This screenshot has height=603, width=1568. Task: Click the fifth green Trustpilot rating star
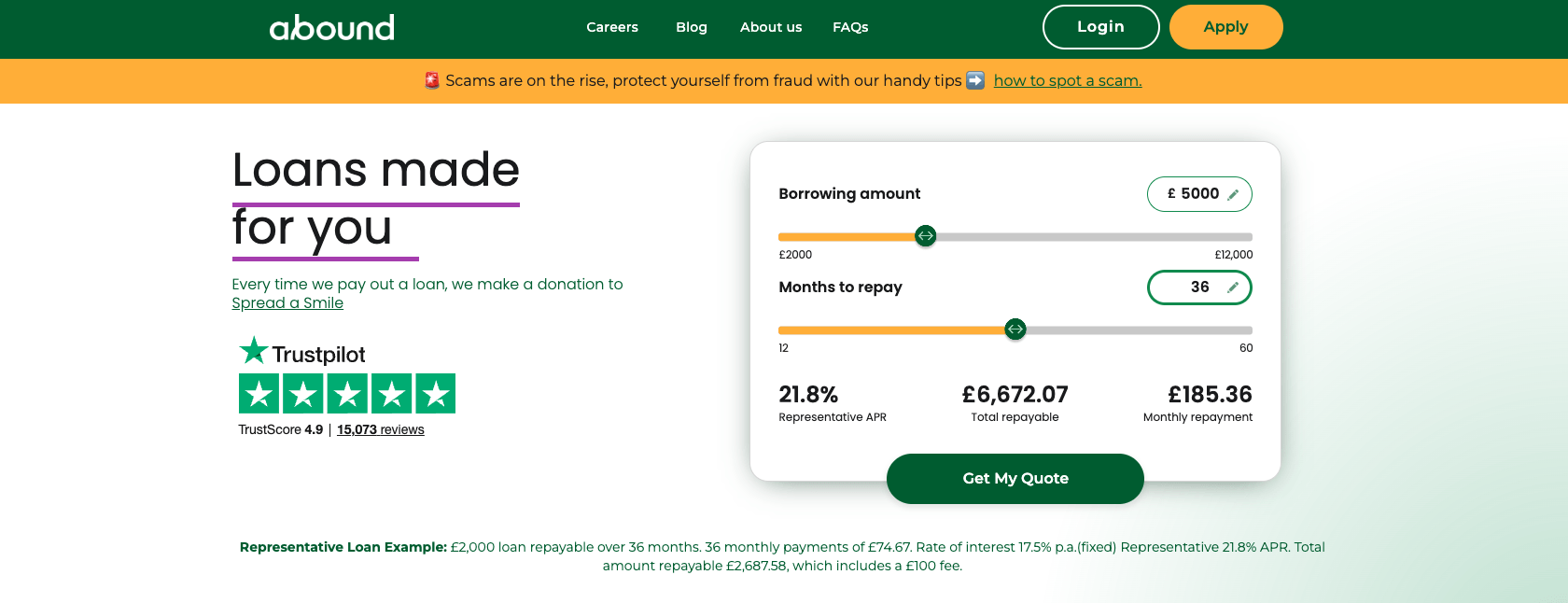click(436, 394)
